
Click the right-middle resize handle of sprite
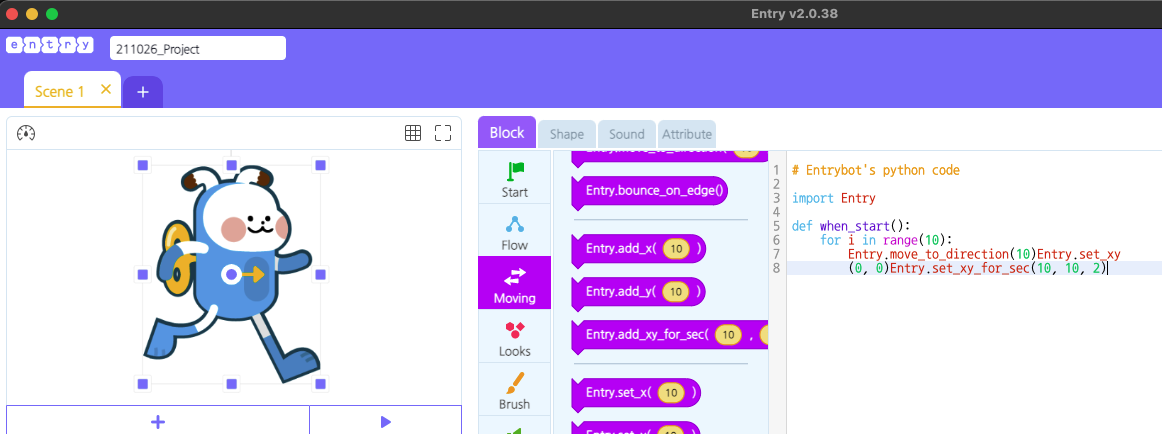[320, 275]
